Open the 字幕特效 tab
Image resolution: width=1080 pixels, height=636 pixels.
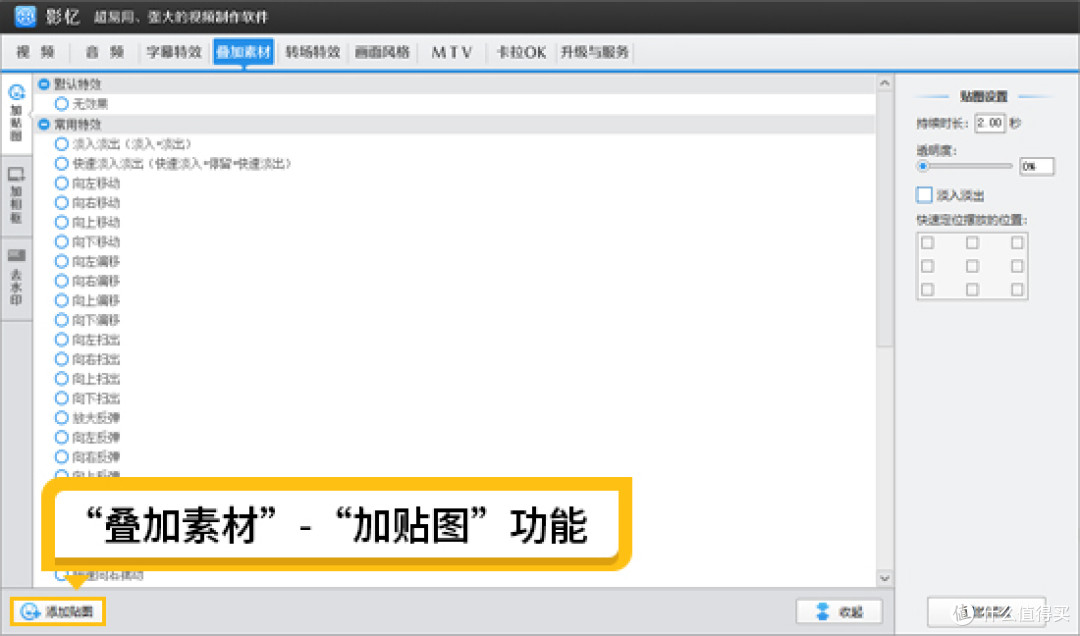174,52
